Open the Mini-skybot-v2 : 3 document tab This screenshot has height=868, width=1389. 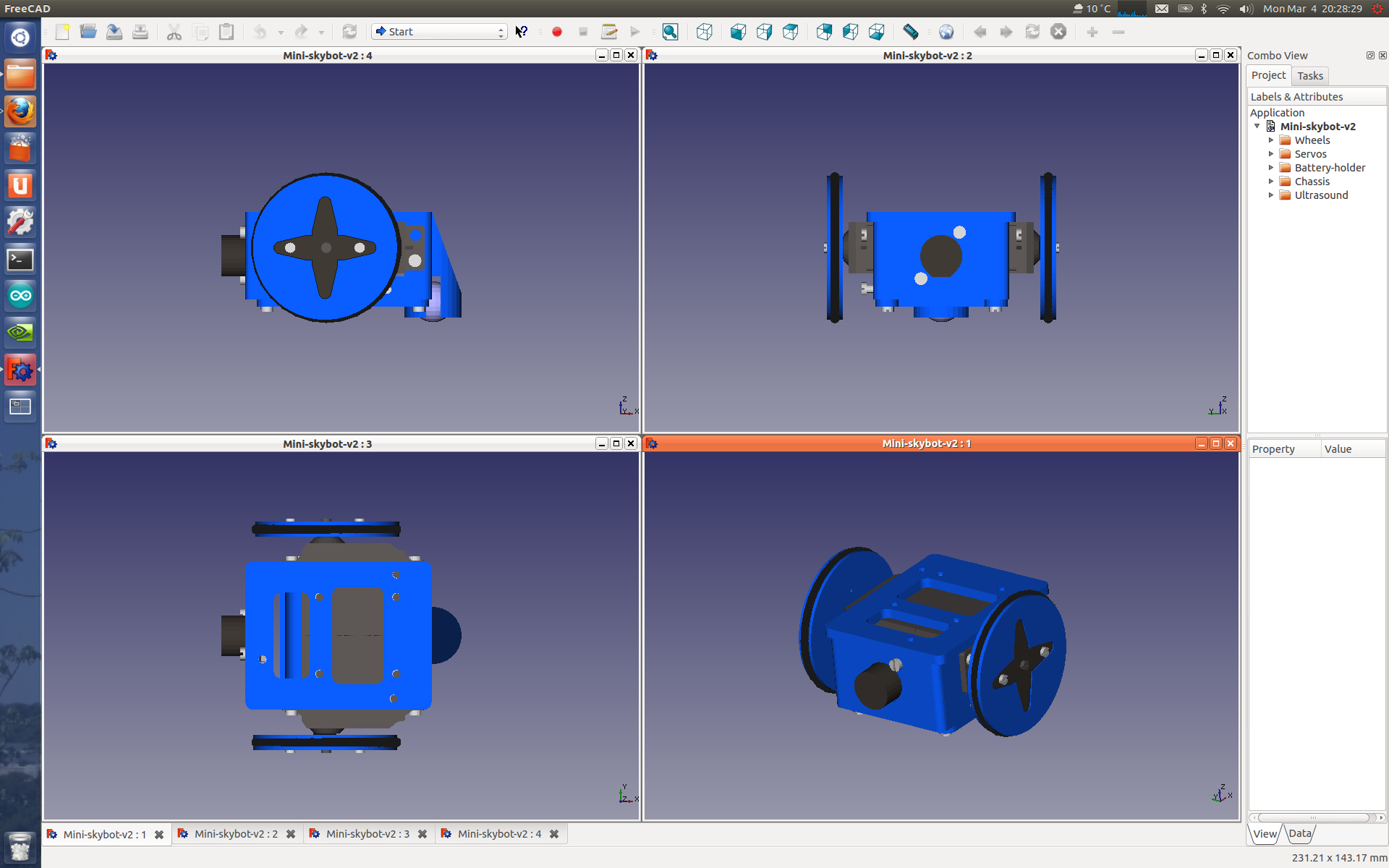[369, 833]
